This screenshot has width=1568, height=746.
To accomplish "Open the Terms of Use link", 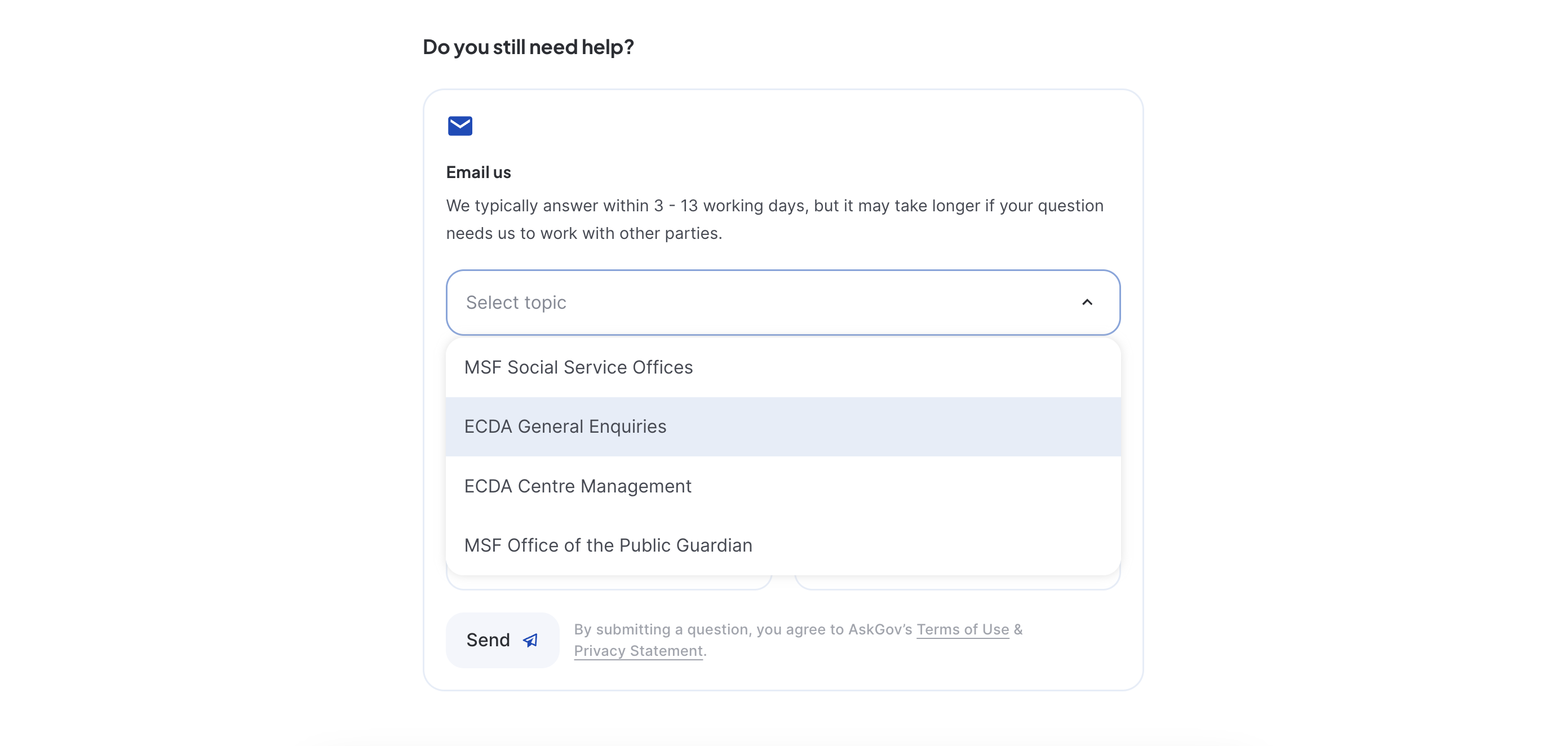I will tap(962, 629).
